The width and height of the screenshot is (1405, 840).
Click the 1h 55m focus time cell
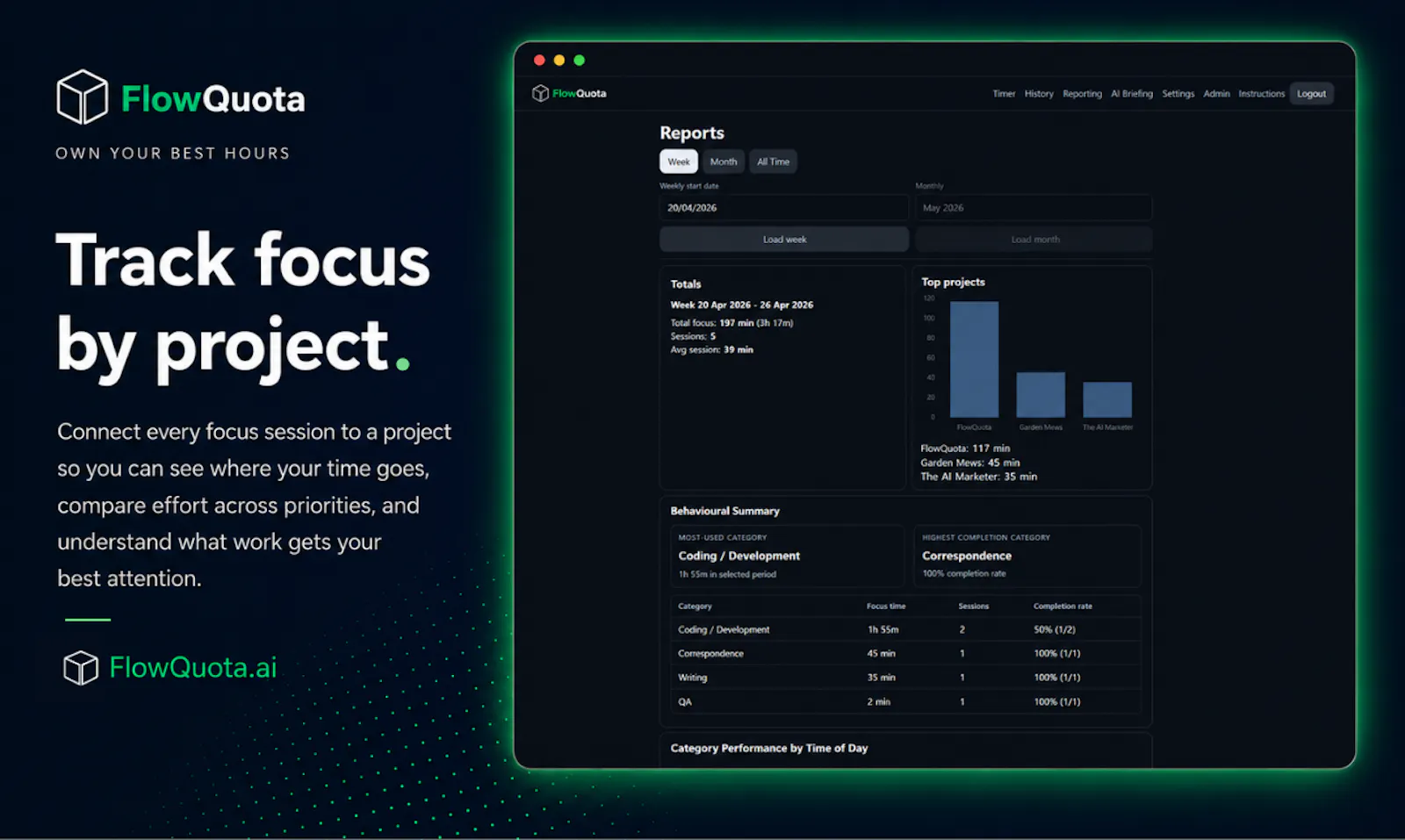[883, 630]
